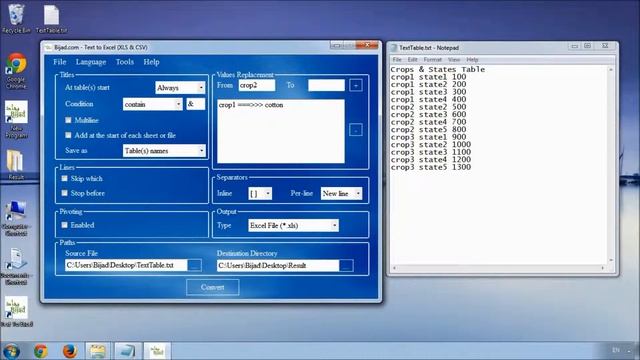Launch Google Chrome desktop shortcut
Image resolution: width=640 pixels, height=360 pixels.
point(16,70)
